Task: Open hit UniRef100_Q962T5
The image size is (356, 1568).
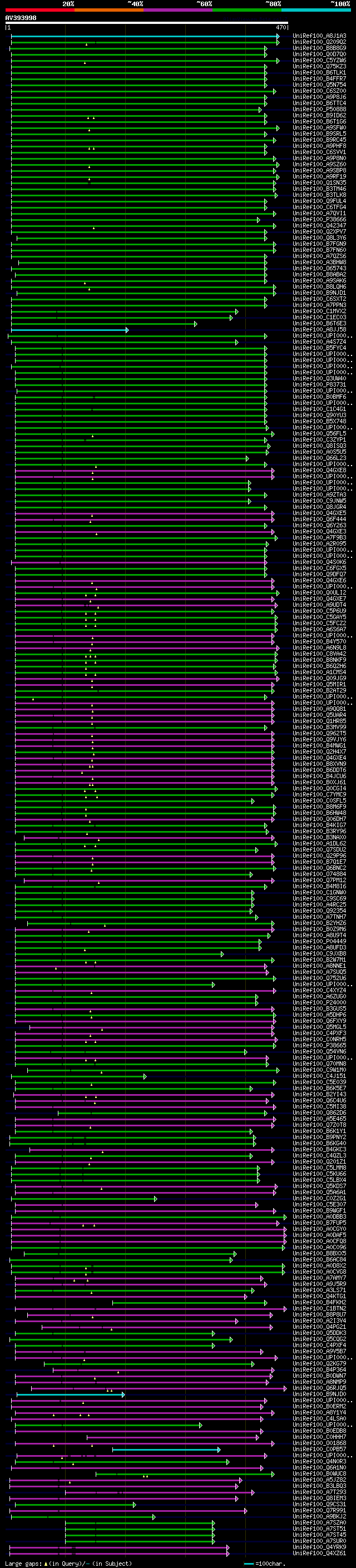Action: (319, 734)
